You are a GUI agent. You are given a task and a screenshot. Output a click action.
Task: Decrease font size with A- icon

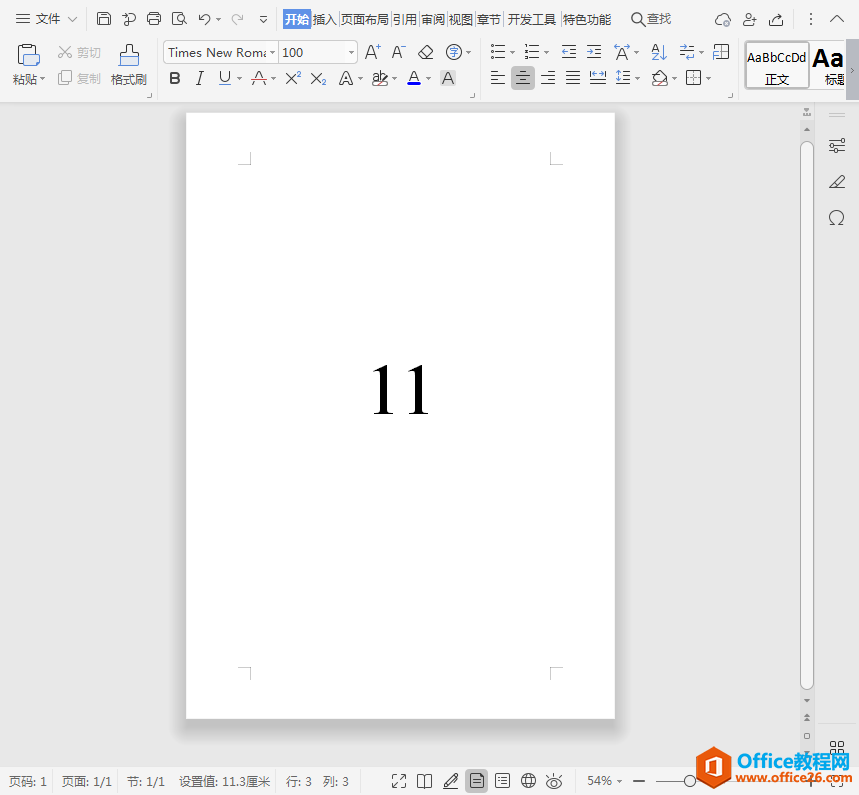(398, 52)
